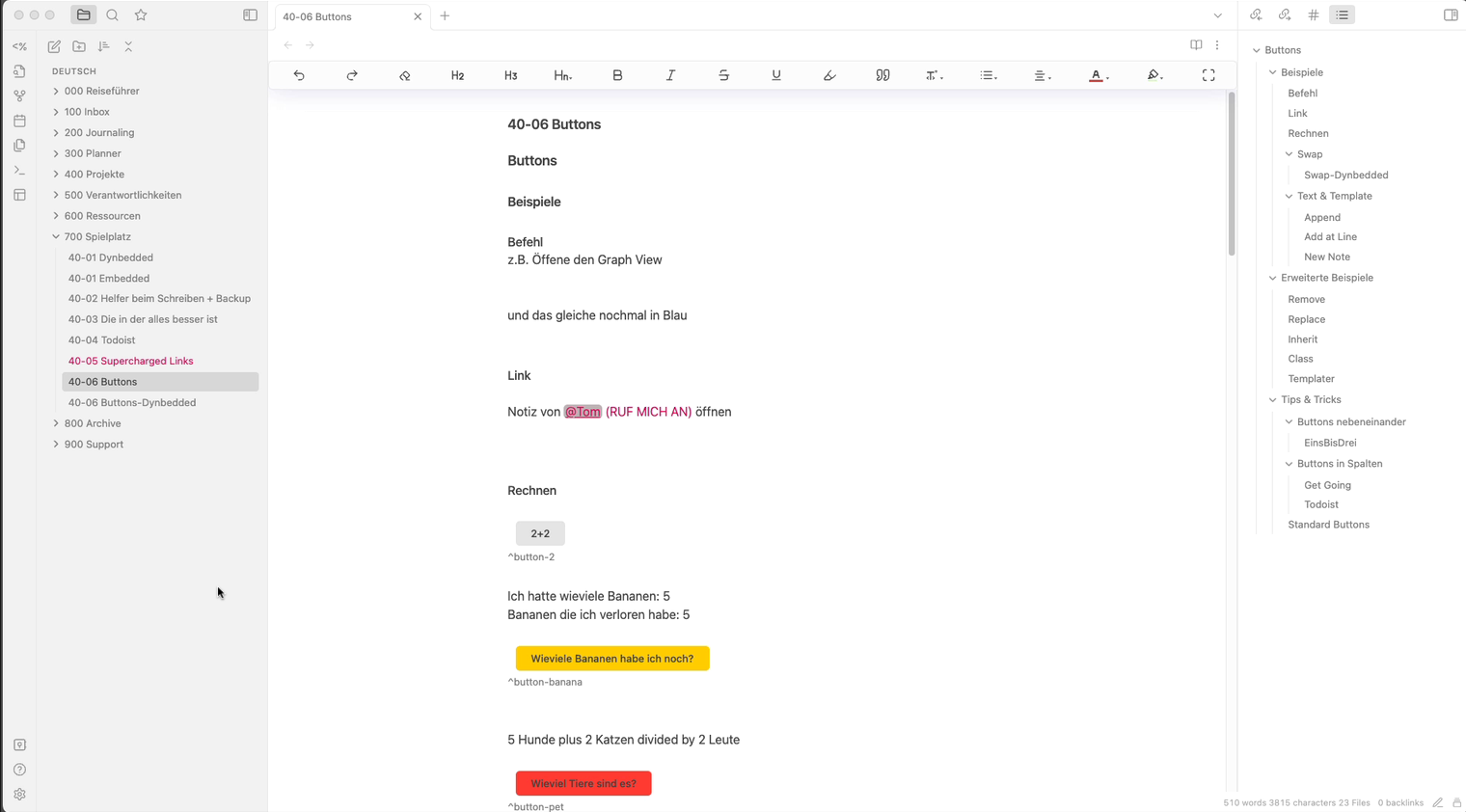Screen dimensions: 1466x812
Task: Switch to reading view book icon
Action: [1196, 45]
